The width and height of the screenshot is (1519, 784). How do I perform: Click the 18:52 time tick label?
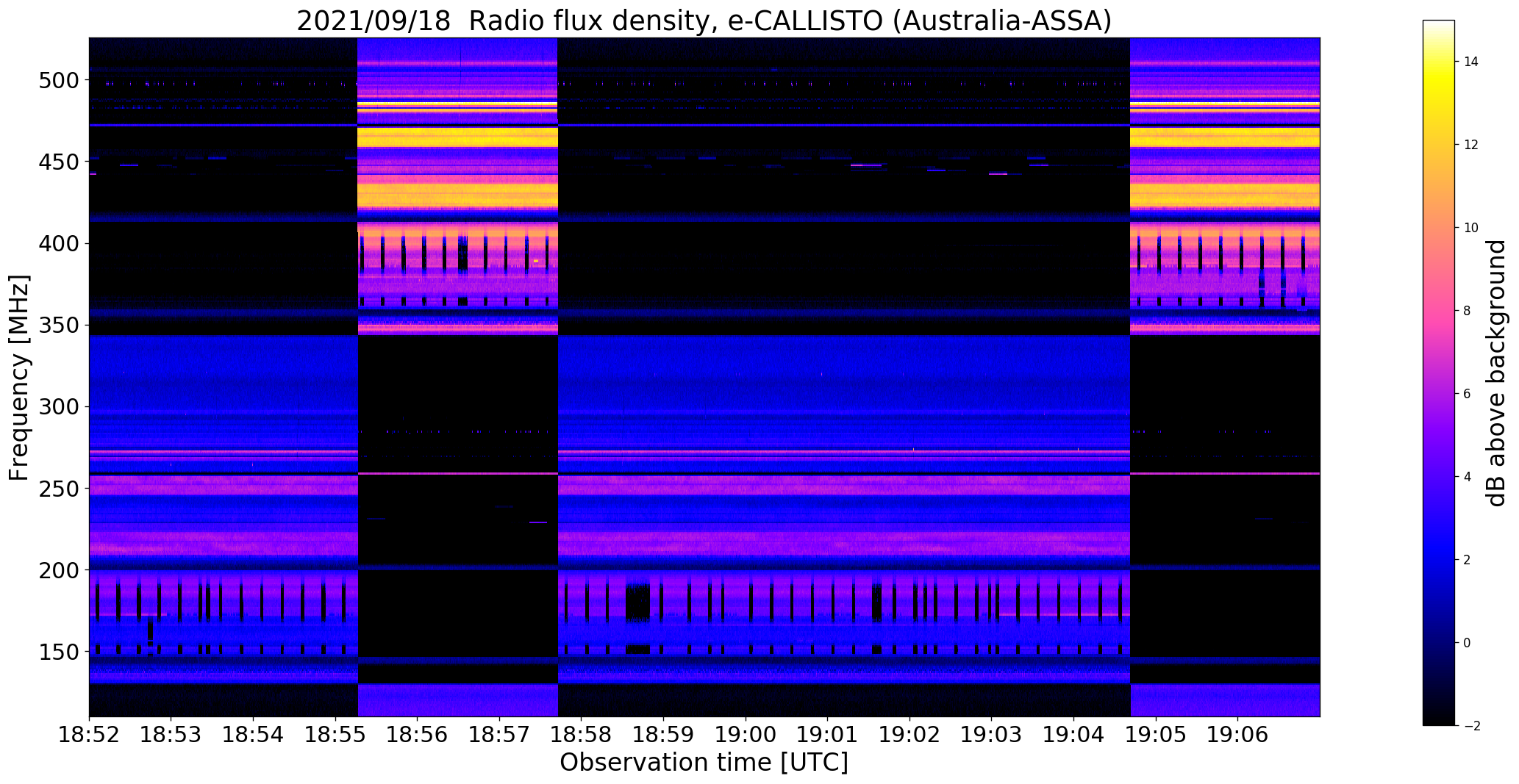point(89,734)
